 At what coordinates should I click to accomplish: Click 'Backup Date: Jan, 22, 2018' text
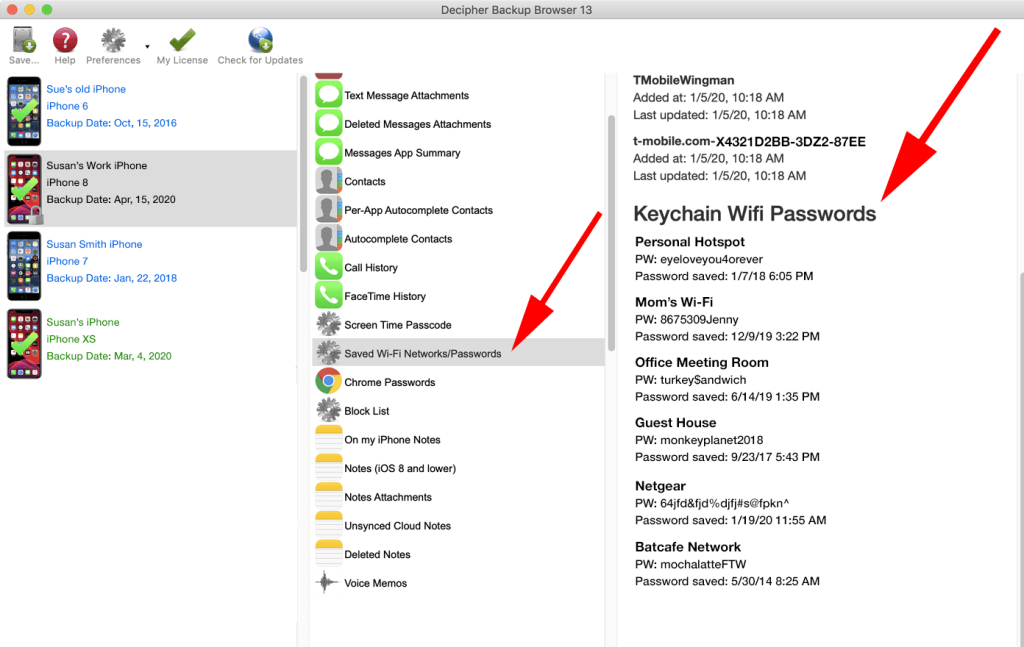pos(112,277)
